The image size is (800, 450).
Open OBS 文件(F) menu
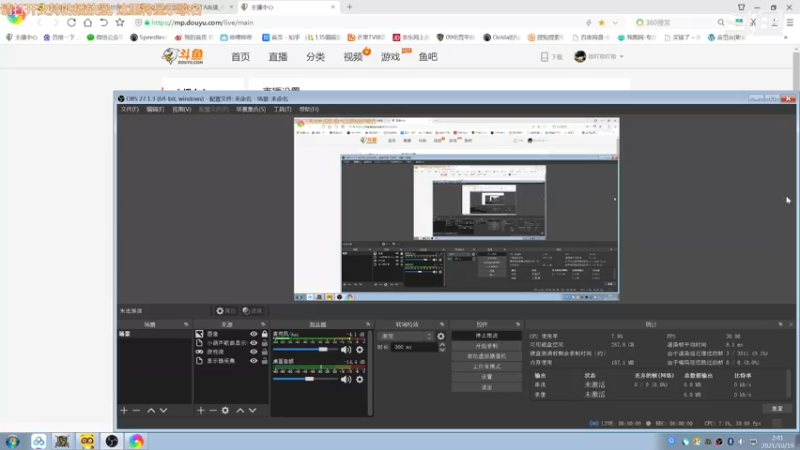click(130, 109)
